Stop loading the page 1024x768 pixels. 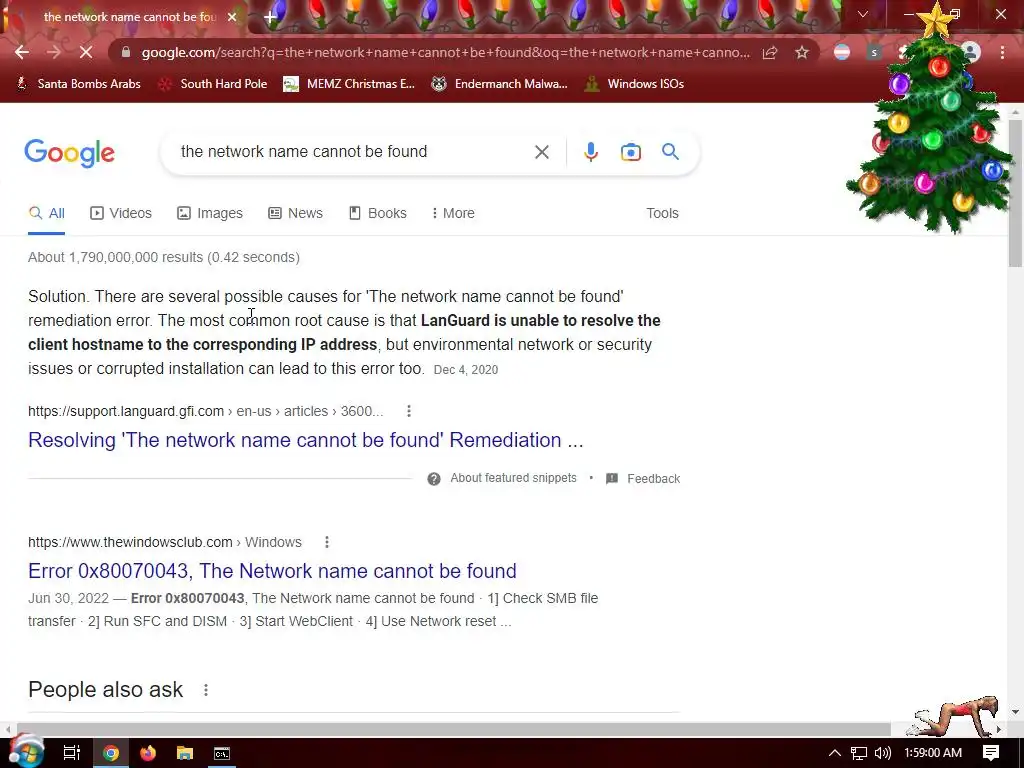point(86,52)
